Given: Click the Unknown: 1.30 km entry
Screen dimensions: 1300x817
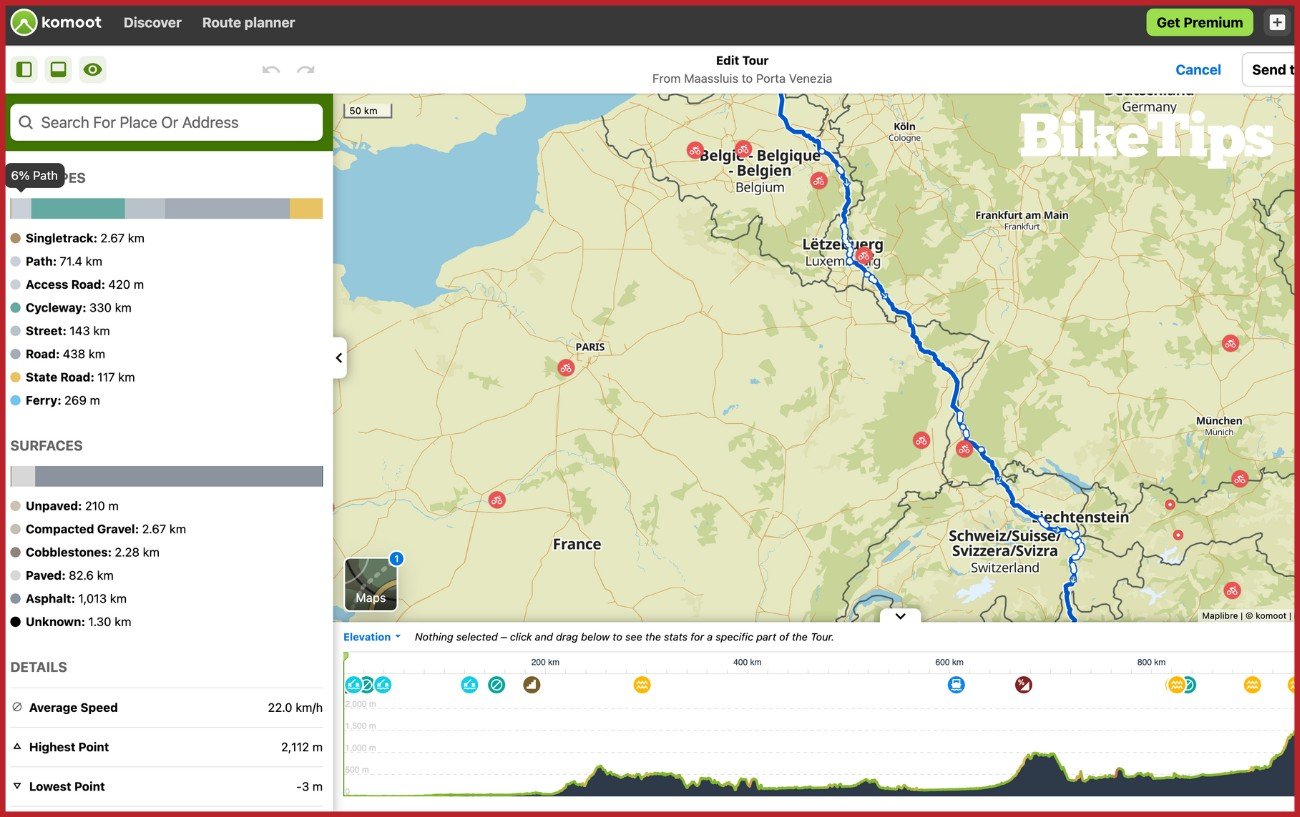Looking at the screenshot, I should 71,621.
